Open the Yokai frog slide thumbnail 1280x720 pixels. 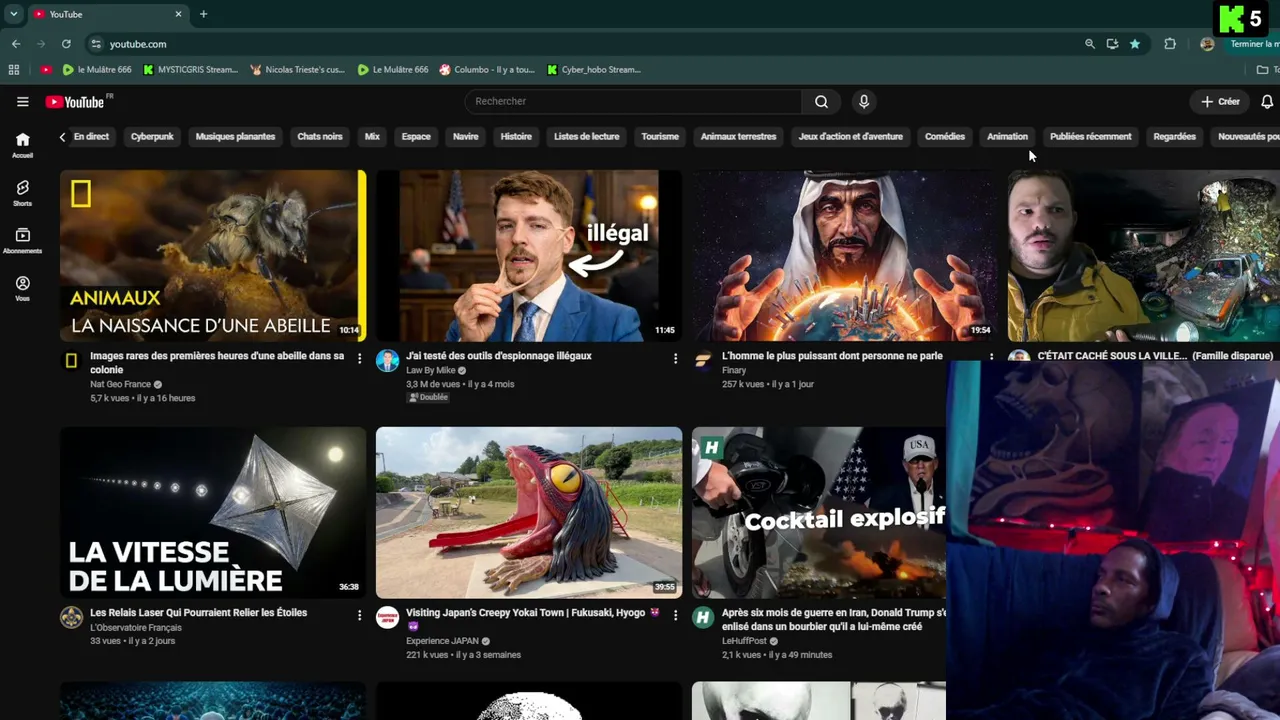click(529, 513)
